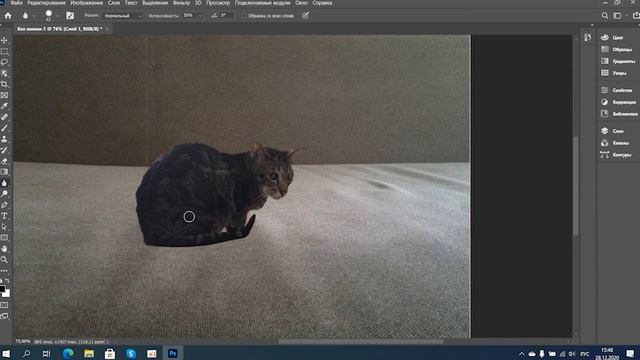Screen dimensions: 640x360
Task: Open the Образцы panel
Action: pos(616,49)
